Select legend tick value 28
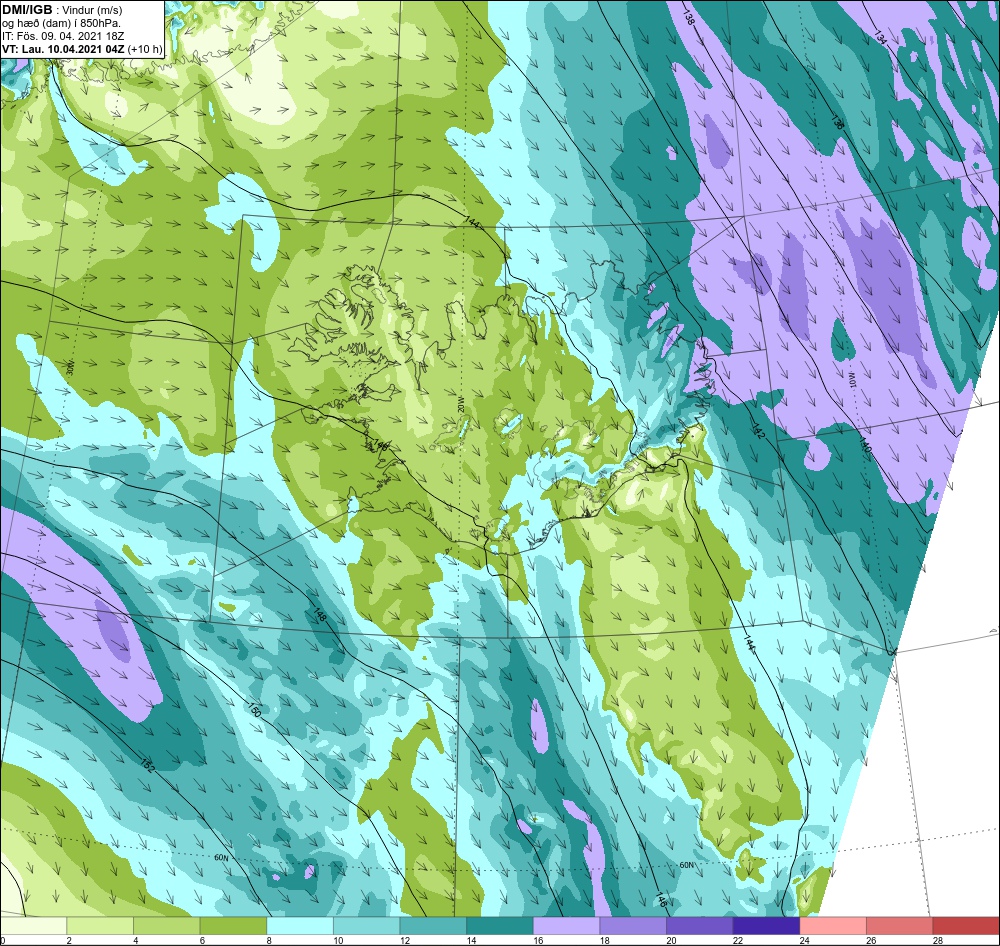1000x946 pixels. point(938,940)
